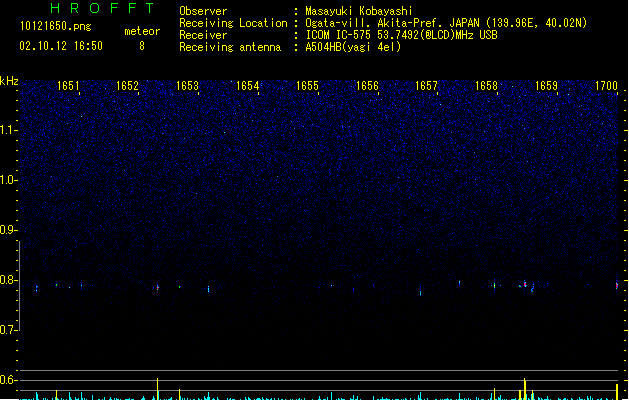
Task: Click the 1658 time marker
Action: pos(487,86)
